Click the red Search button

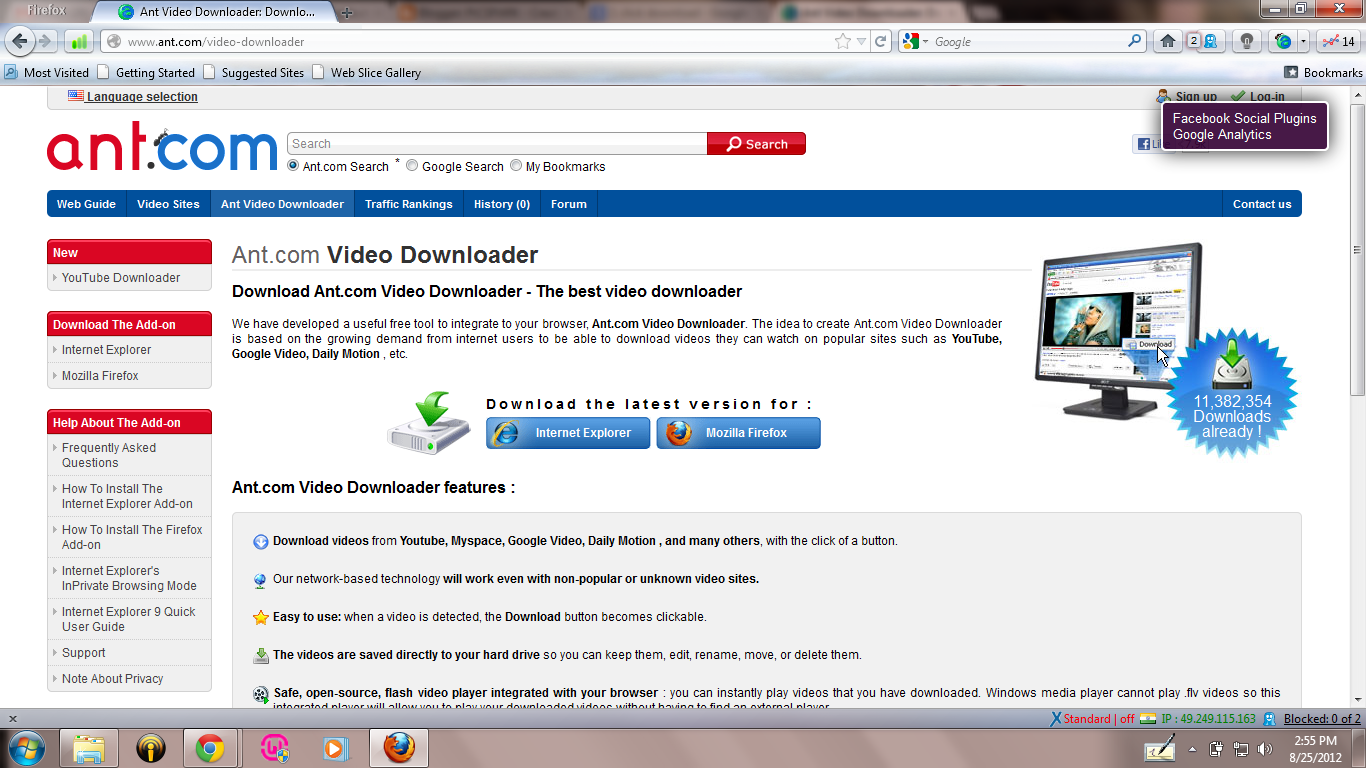(756, 144)
